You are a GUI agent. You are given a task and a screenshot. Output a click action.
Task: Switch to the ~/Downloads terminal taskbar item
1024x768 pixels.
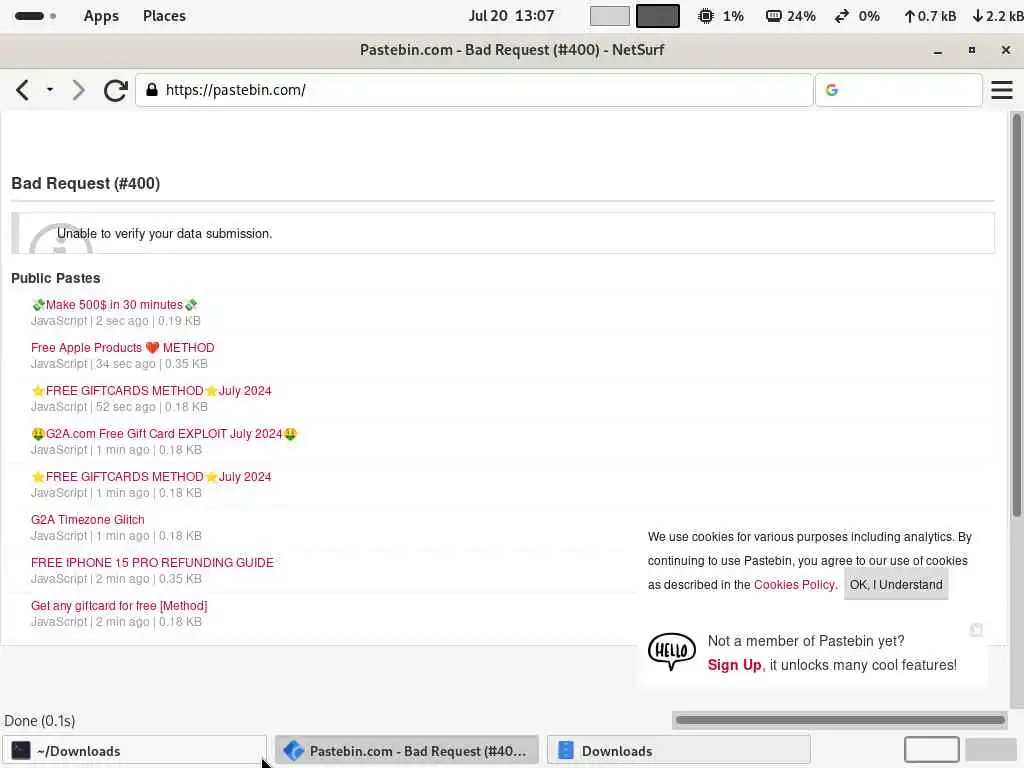pyautogui.click(x=134, y=751)
